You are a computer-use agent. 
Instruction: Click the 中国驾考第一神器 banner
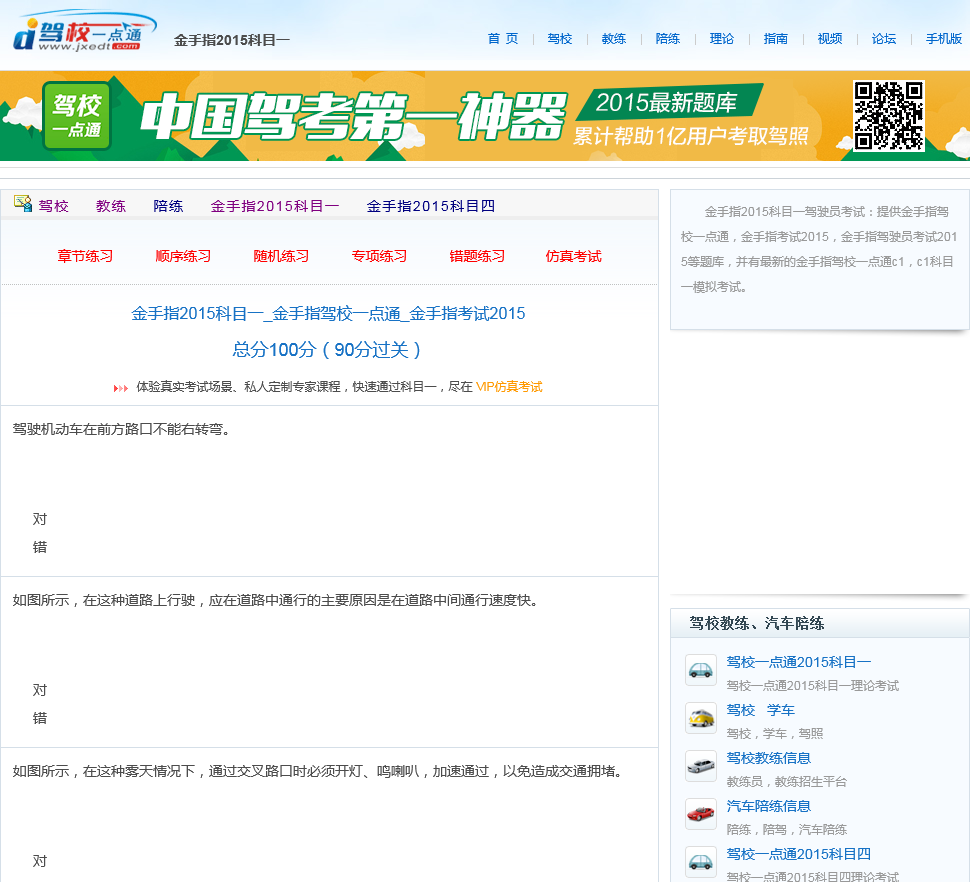(485, 116)
